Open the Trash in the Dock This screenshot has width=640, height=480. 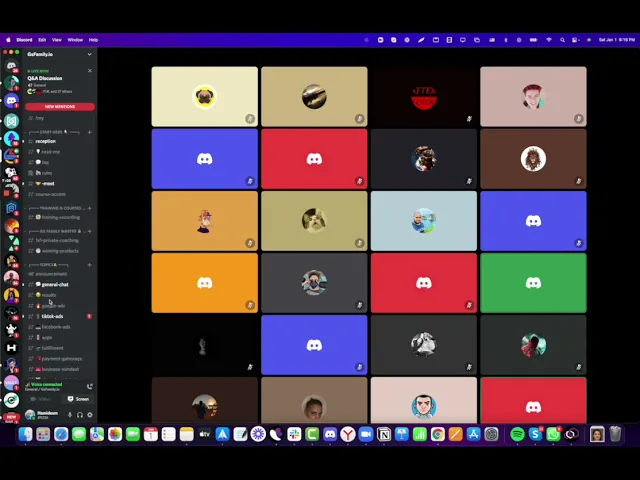[x=615, y=434]
